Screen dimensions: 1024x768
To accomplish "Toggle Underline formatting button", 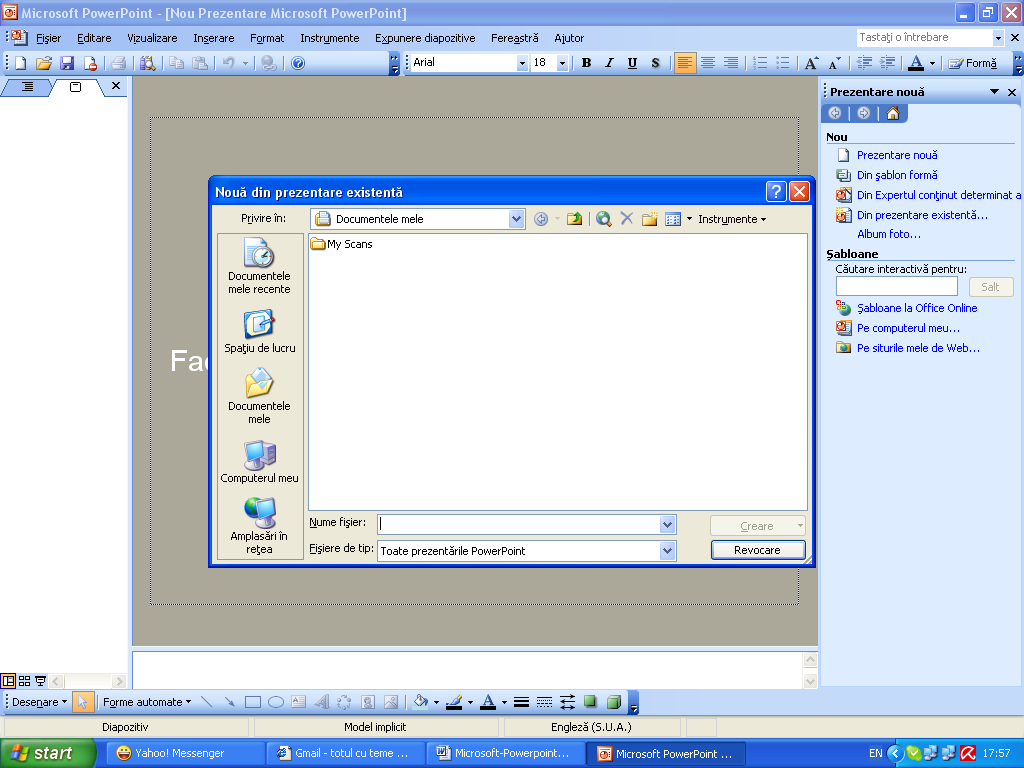I will coord(632,63).
